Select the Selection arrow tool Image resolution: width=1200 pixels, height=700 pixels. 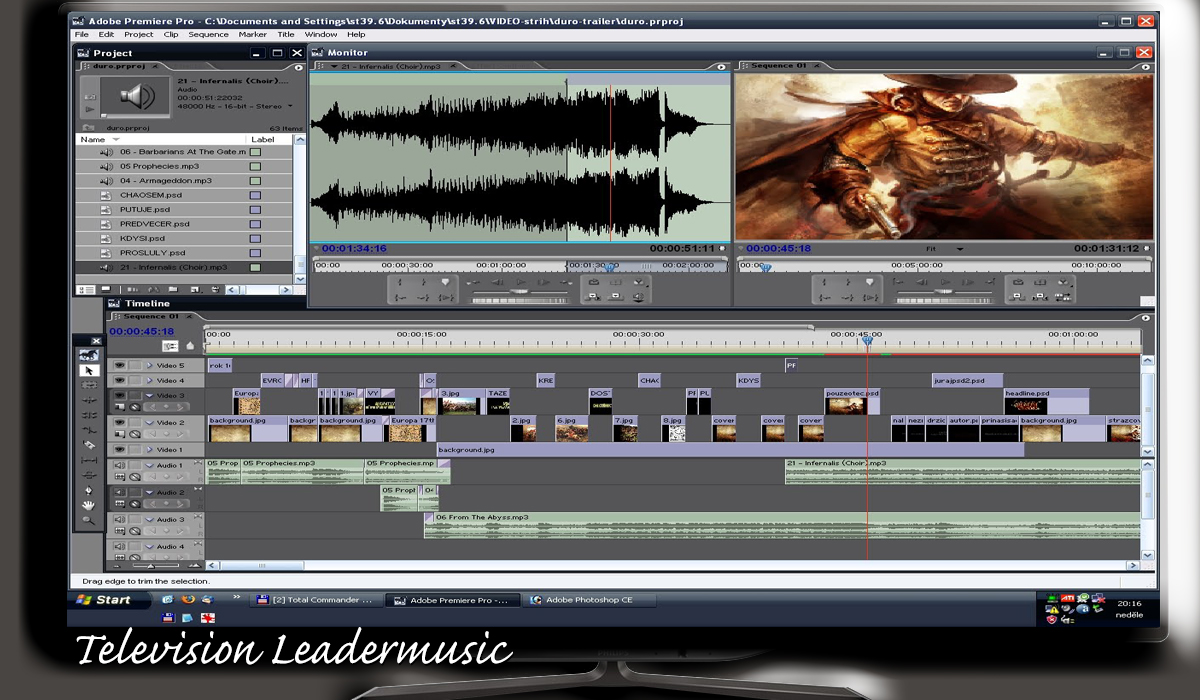(89, 370)
